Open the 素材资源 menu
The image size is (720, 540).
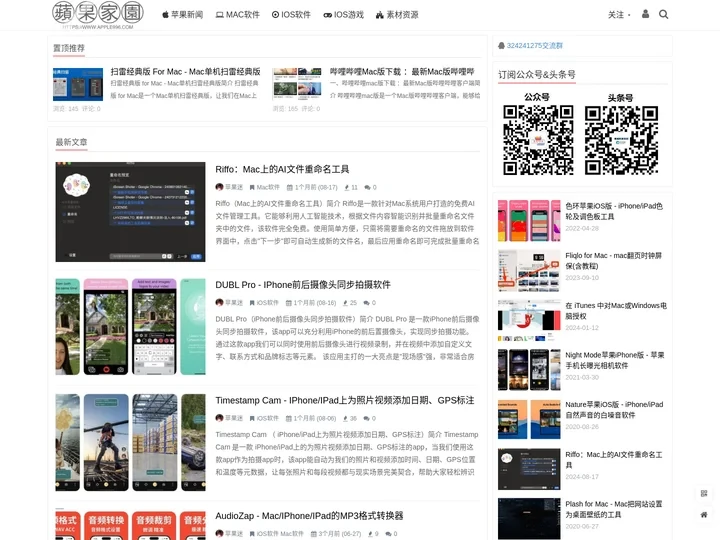(x=397, y=15)
